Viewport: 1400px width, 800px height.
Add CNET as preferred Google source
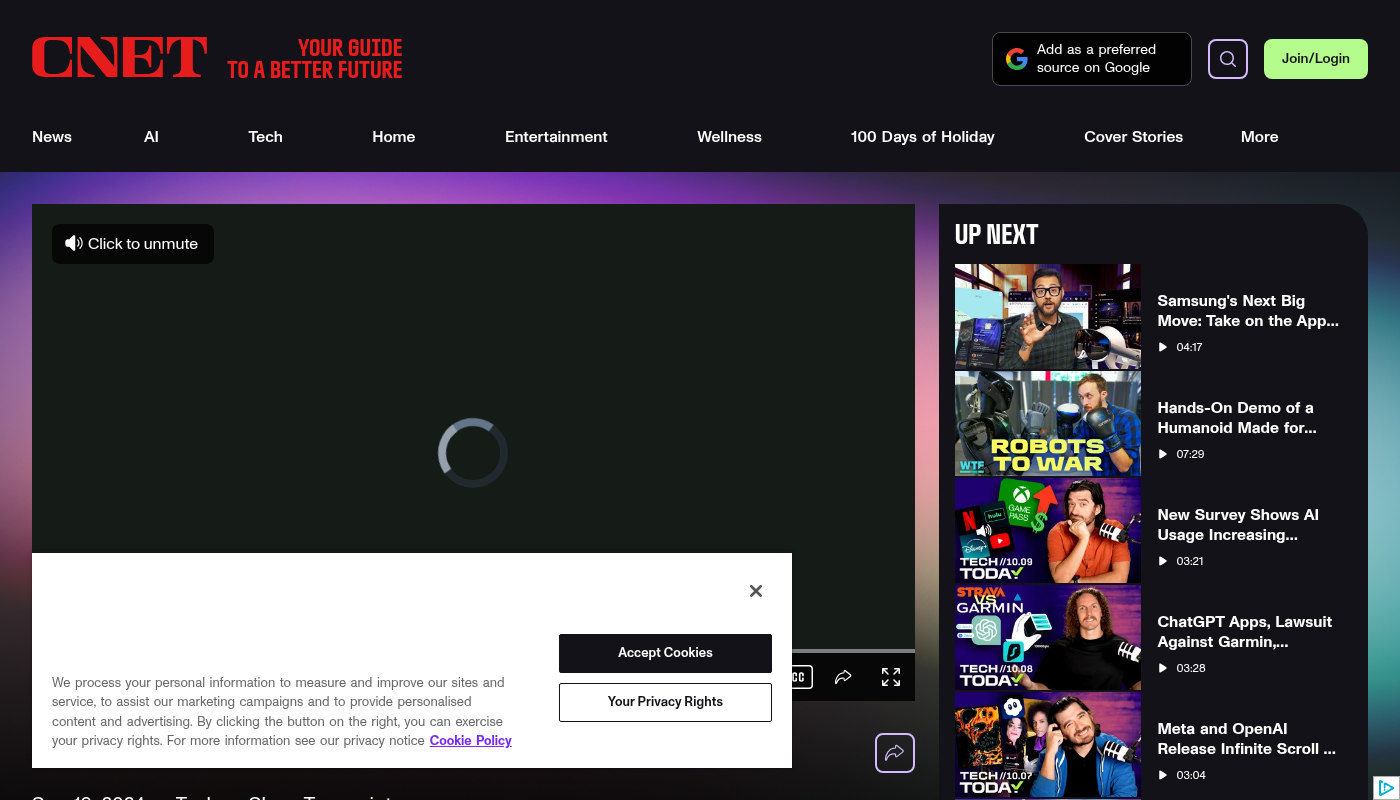1091,59
